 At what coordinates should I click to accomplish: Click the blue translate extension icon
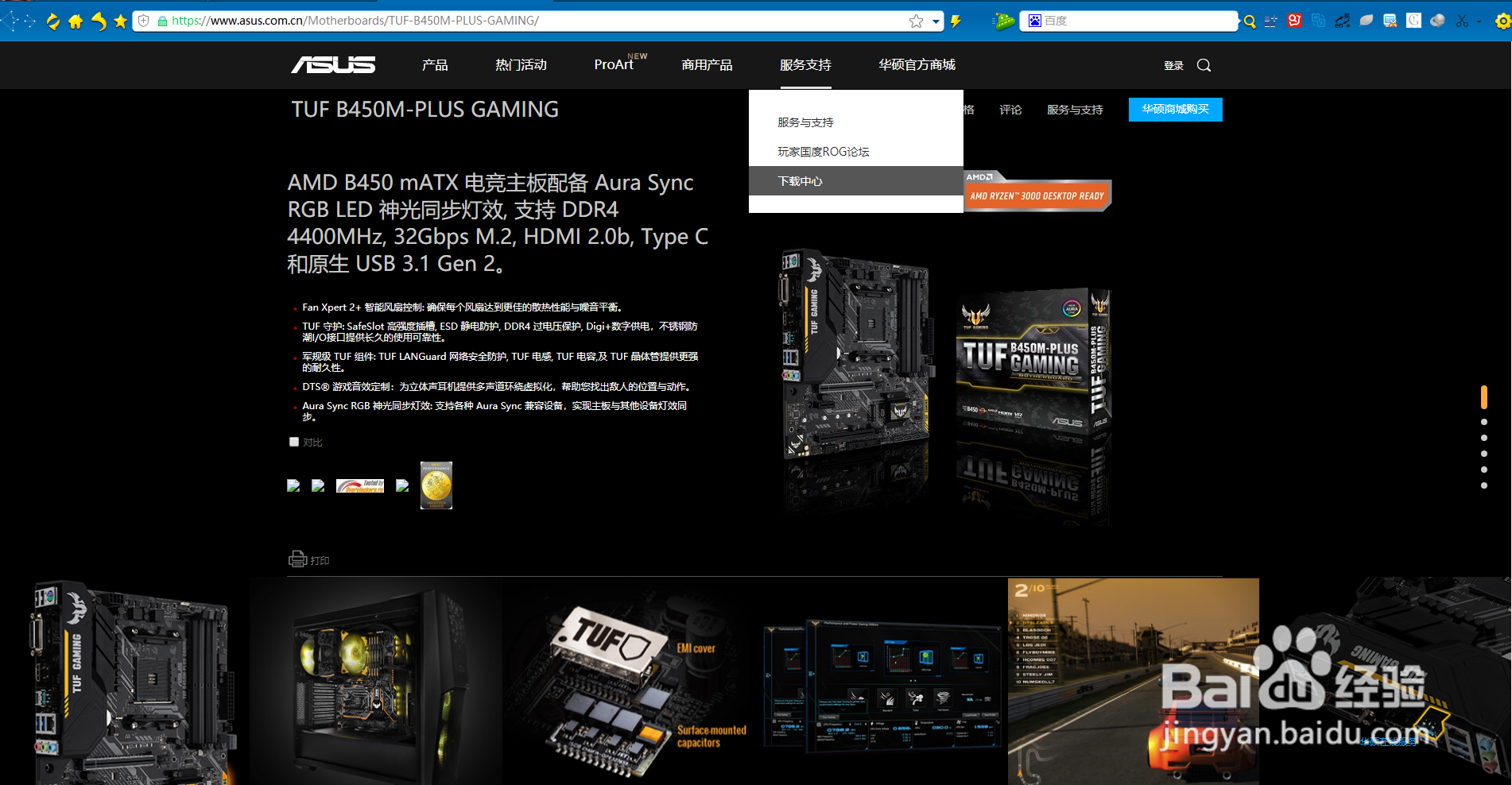click(1319, 21)
